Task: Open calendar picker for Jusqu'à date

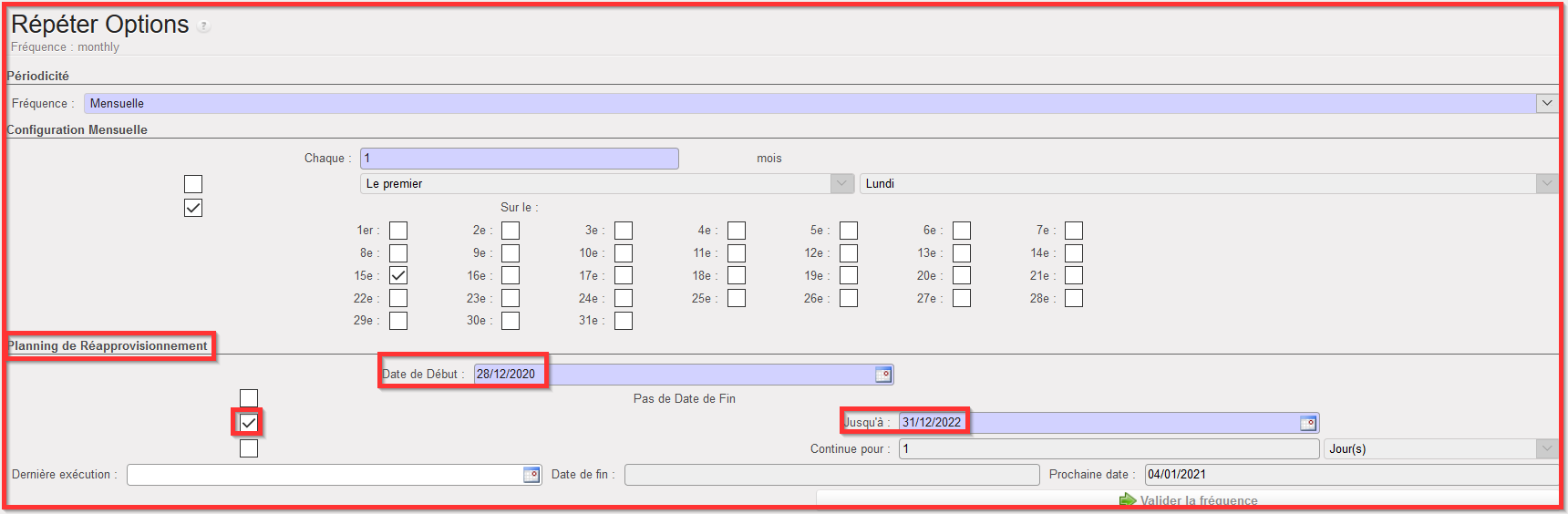Action: coord(1307,423)
